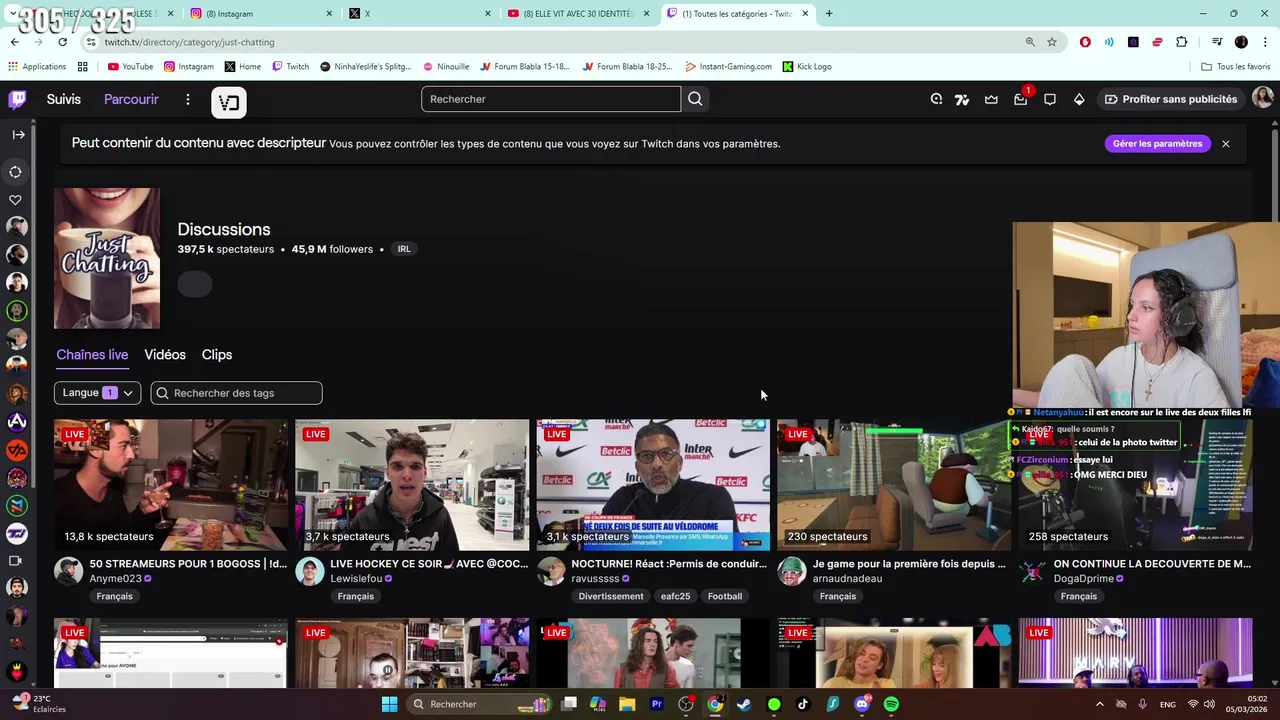Open Chrome three-dot menu

pos(1264,42)
